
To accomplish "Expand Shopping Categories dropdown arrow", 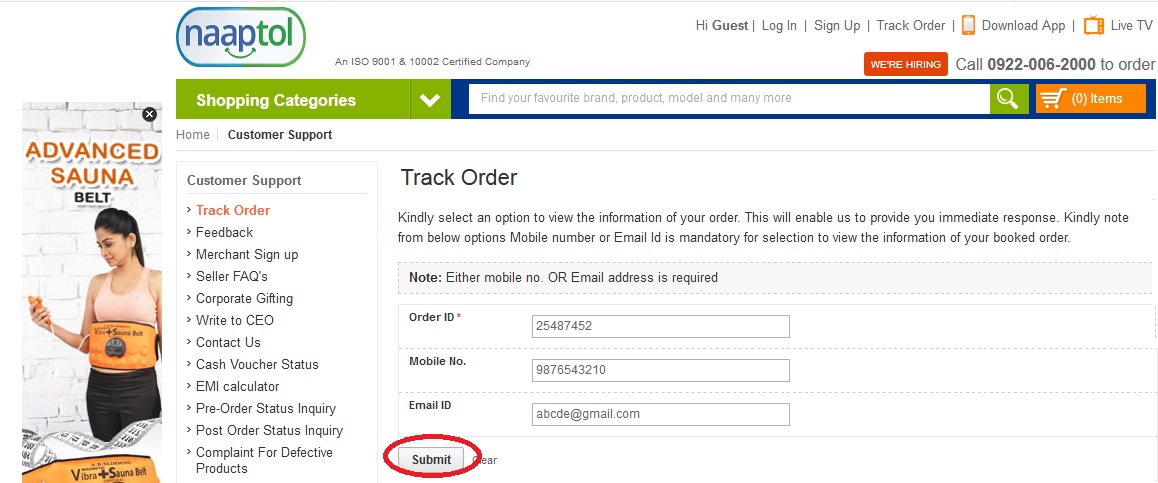I will click(x=430, y=100).
